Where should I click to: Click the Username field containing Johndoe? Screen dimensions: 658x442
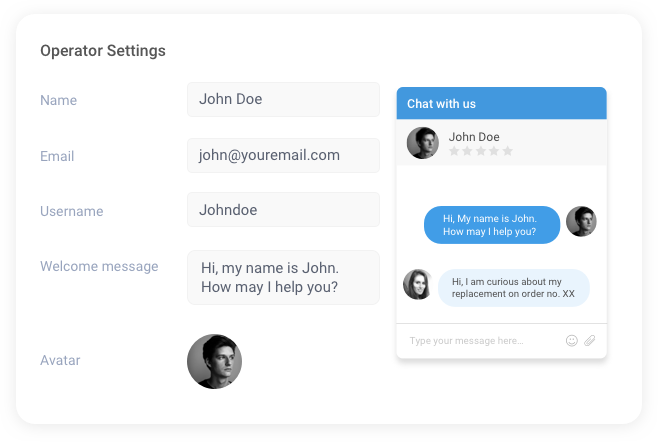tap(283, 210)
